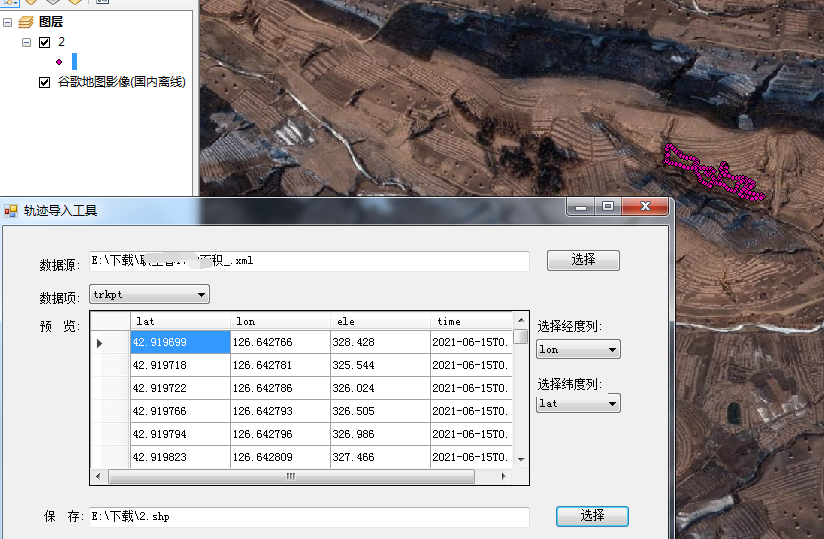The image size is (824, 539).
Task: Close the 轨迹导入工具 dialog
Action: coord(645,206)
